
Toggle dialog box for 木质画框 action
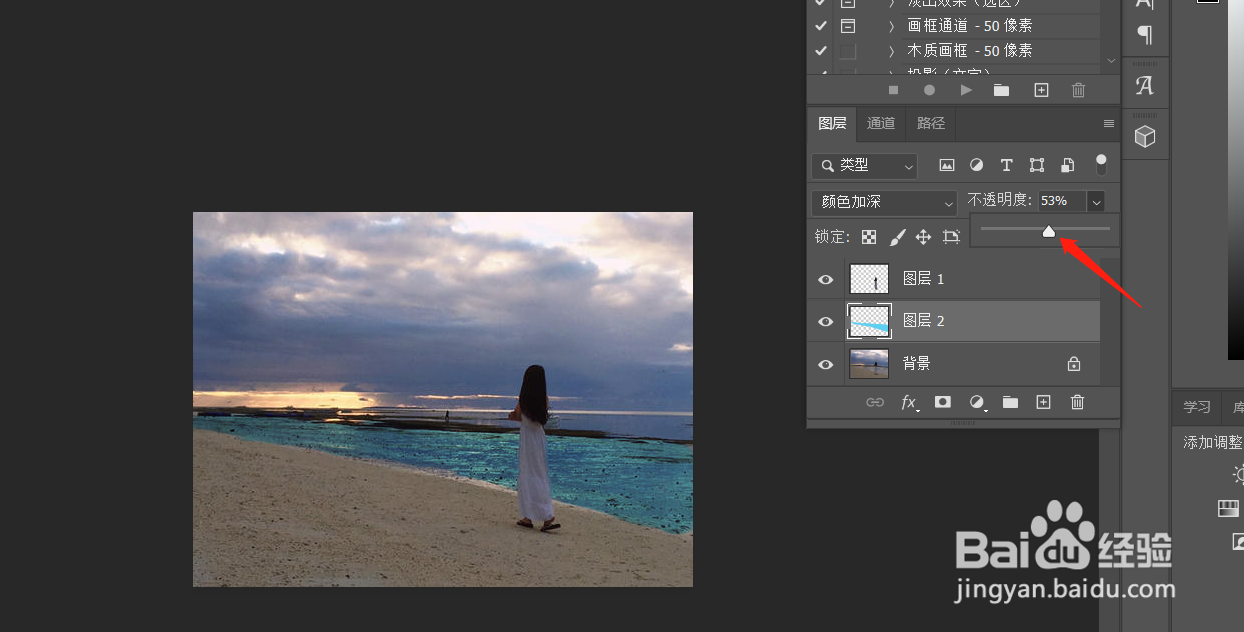[848, 51]
